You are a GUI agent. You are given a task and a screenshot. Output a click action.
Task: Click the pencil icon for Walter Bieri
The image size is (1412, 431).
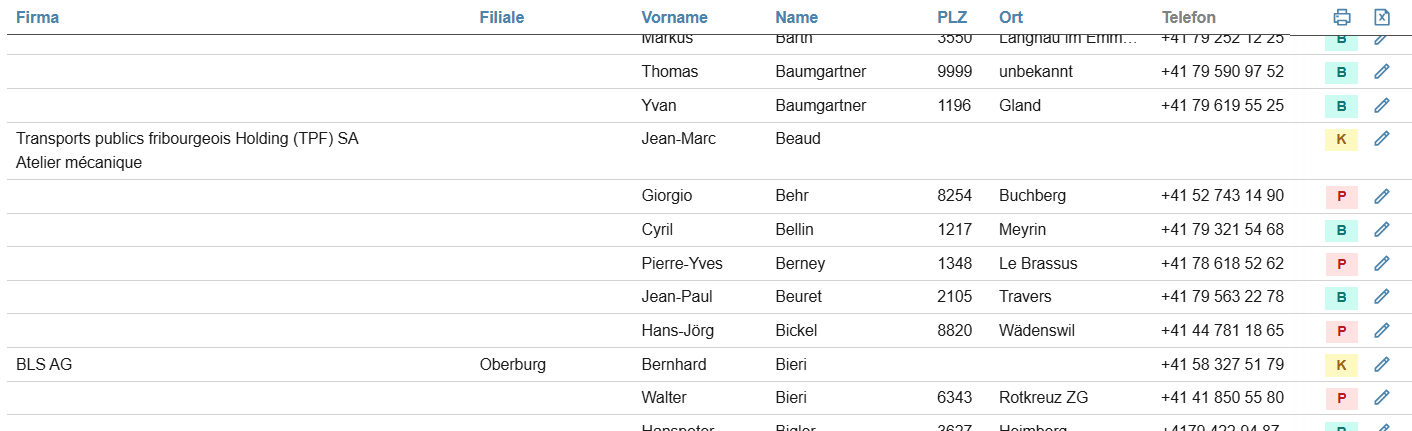[x=1382, y=398]
